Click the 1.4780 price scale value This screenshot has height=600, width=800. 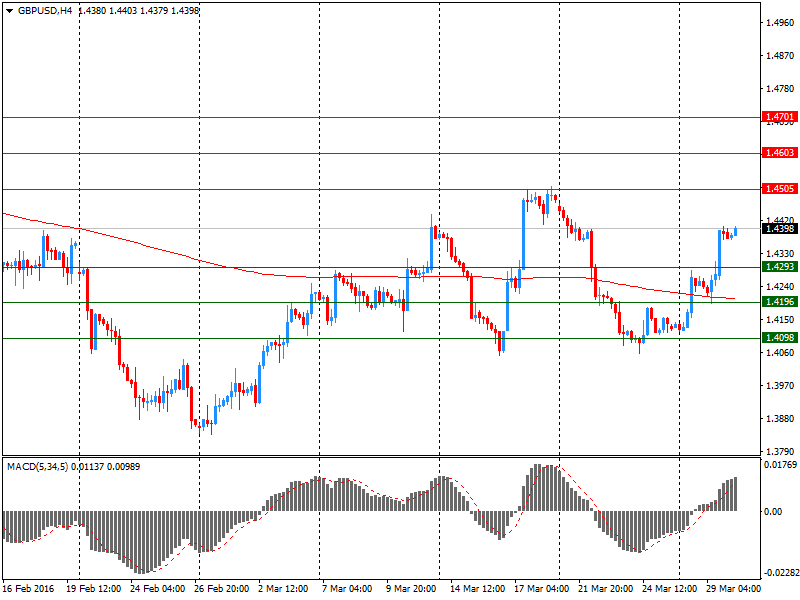point(780,89)
